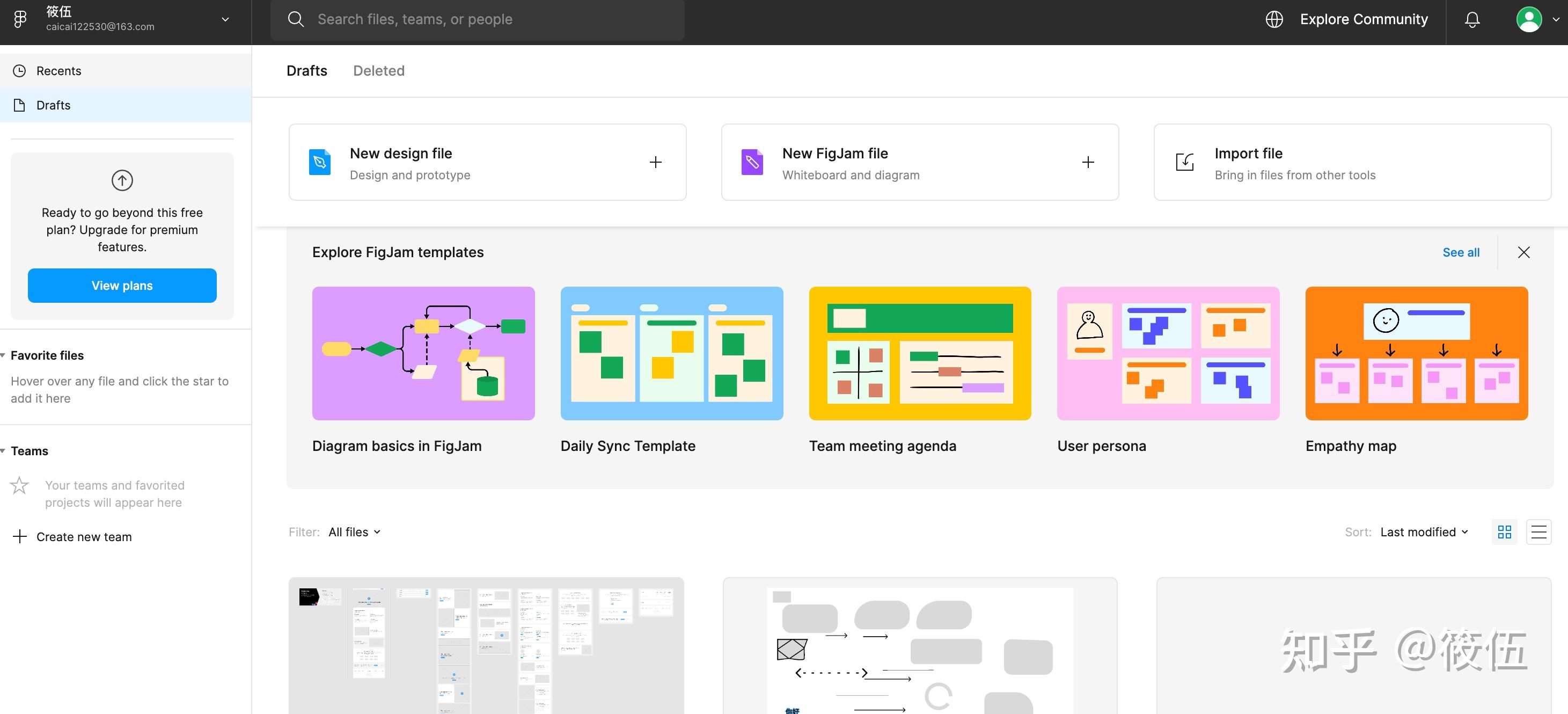Image resolution: width=1568 pixels, height=714 pixels.
Task: Switch to grid view
Action: coord(1504,532)
